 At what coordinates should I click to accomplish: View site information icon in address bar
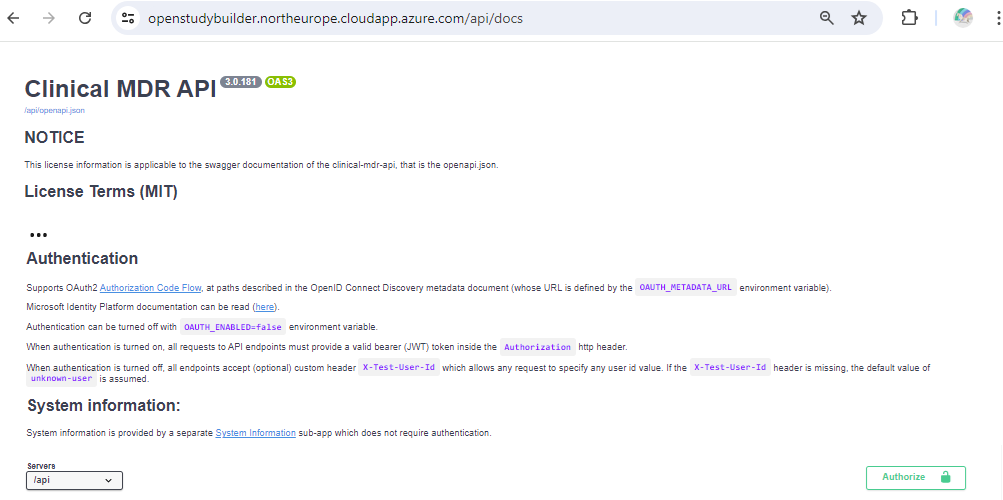point(129,18)
